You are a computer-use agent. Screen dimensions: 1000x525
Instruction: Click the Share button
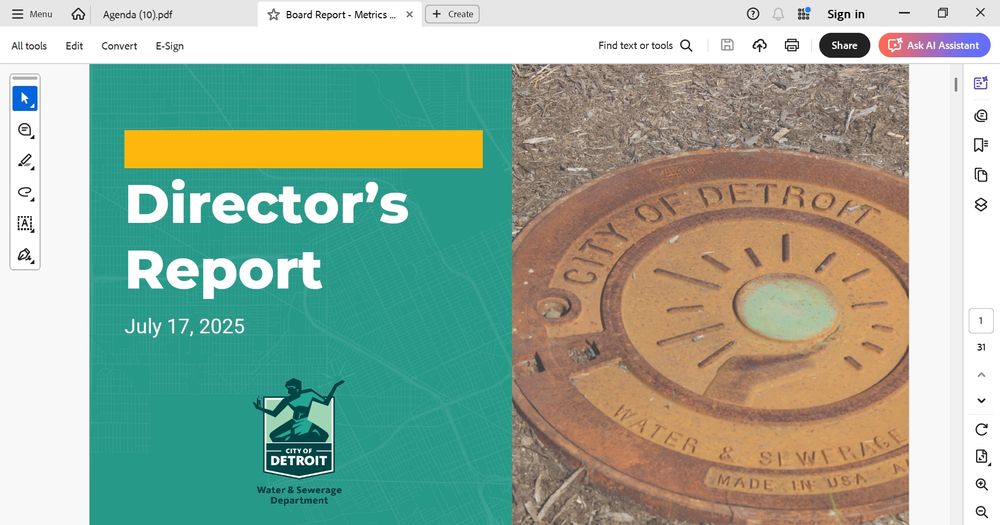click(x=844, y=45)
